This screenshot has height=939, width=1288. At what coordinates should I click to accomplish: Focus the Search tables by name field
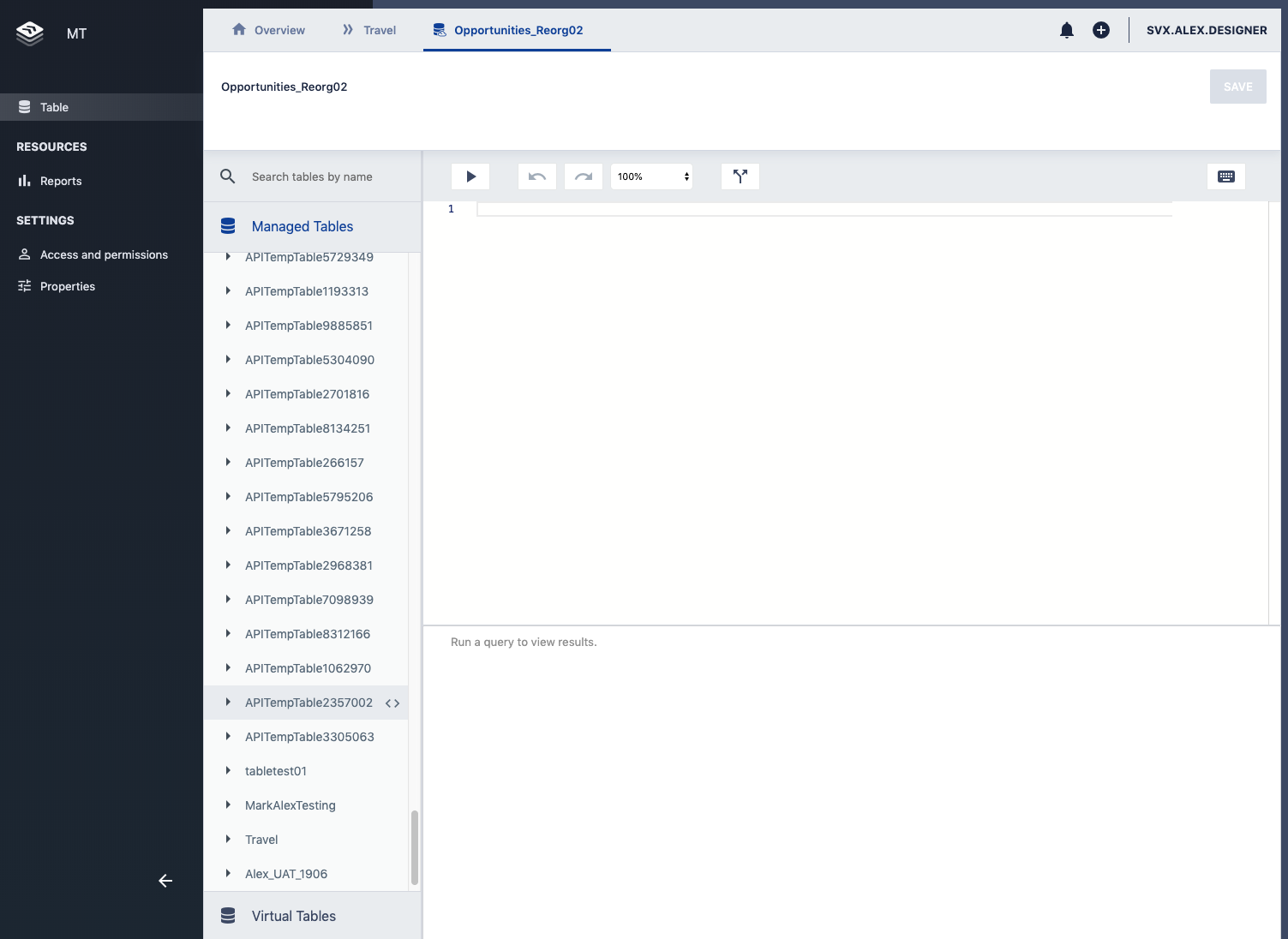coord(326,176)
